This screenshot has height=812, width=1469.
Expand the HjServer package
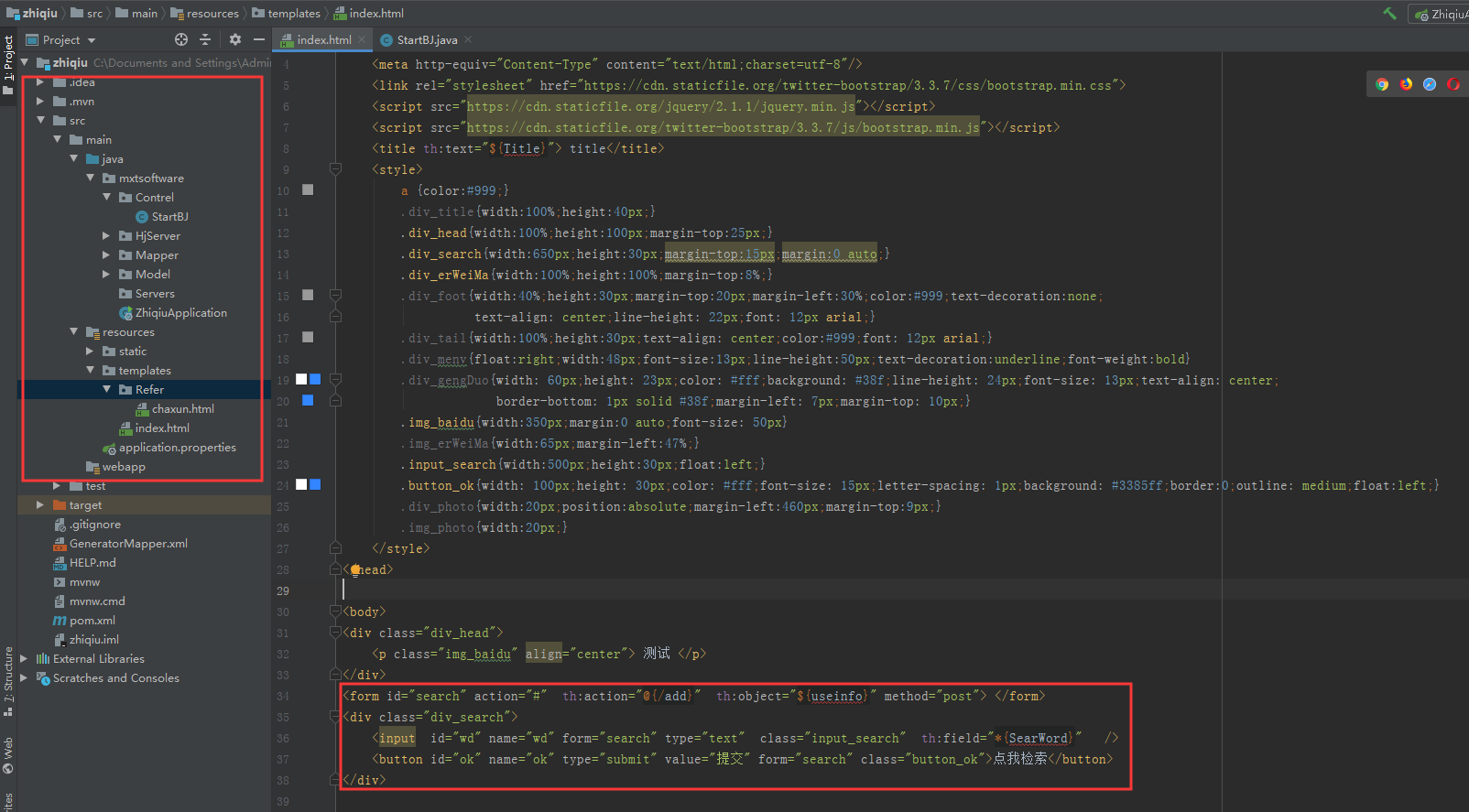[106, 235]
